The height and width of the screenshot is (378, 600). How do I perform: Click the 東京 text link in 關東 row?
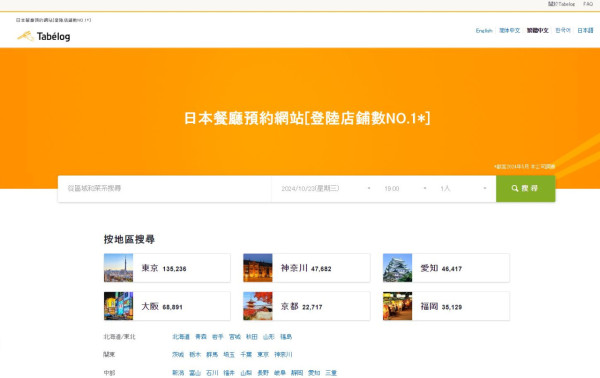[263, 355]
